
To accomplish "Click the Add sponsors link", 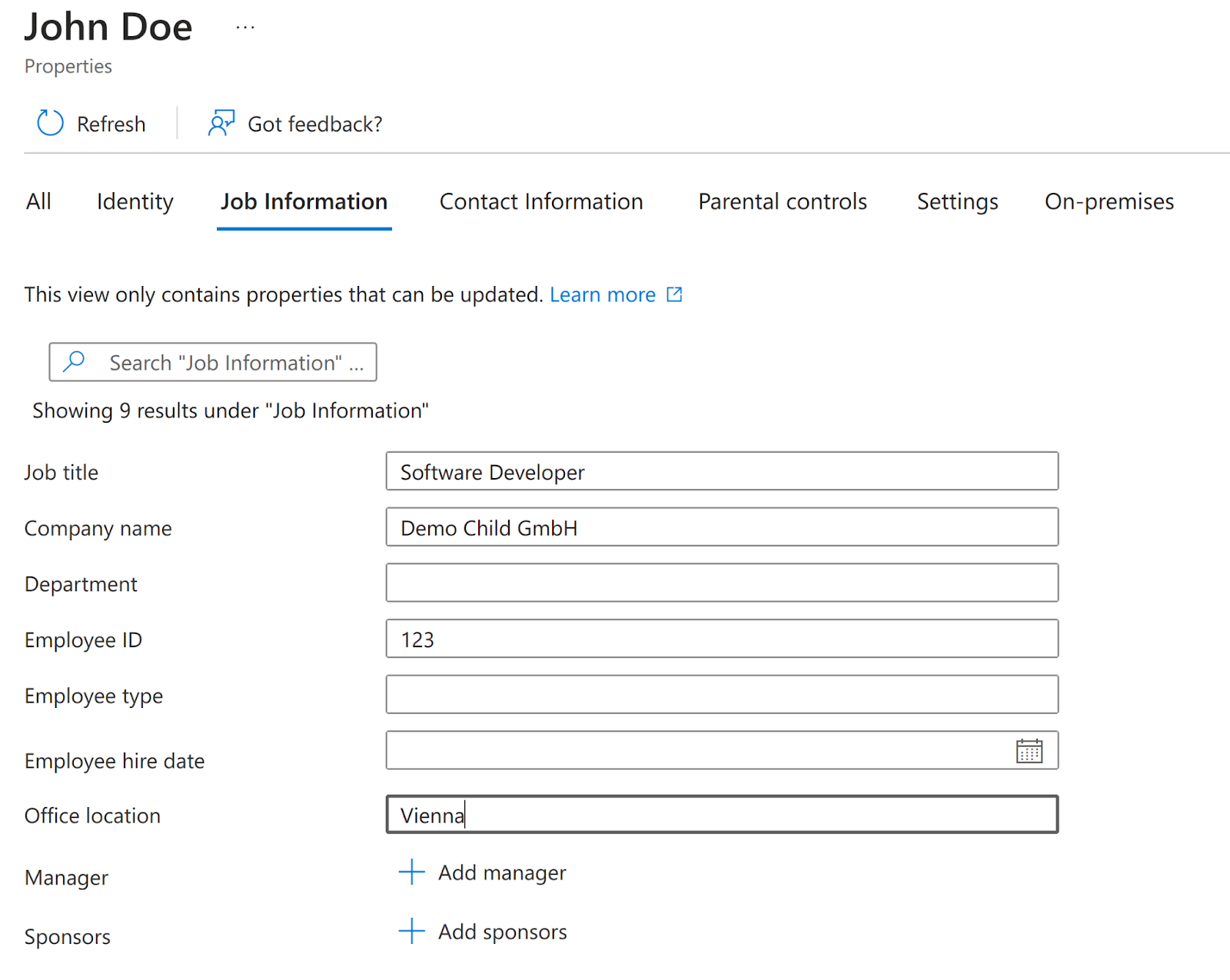I will (503, 932).
